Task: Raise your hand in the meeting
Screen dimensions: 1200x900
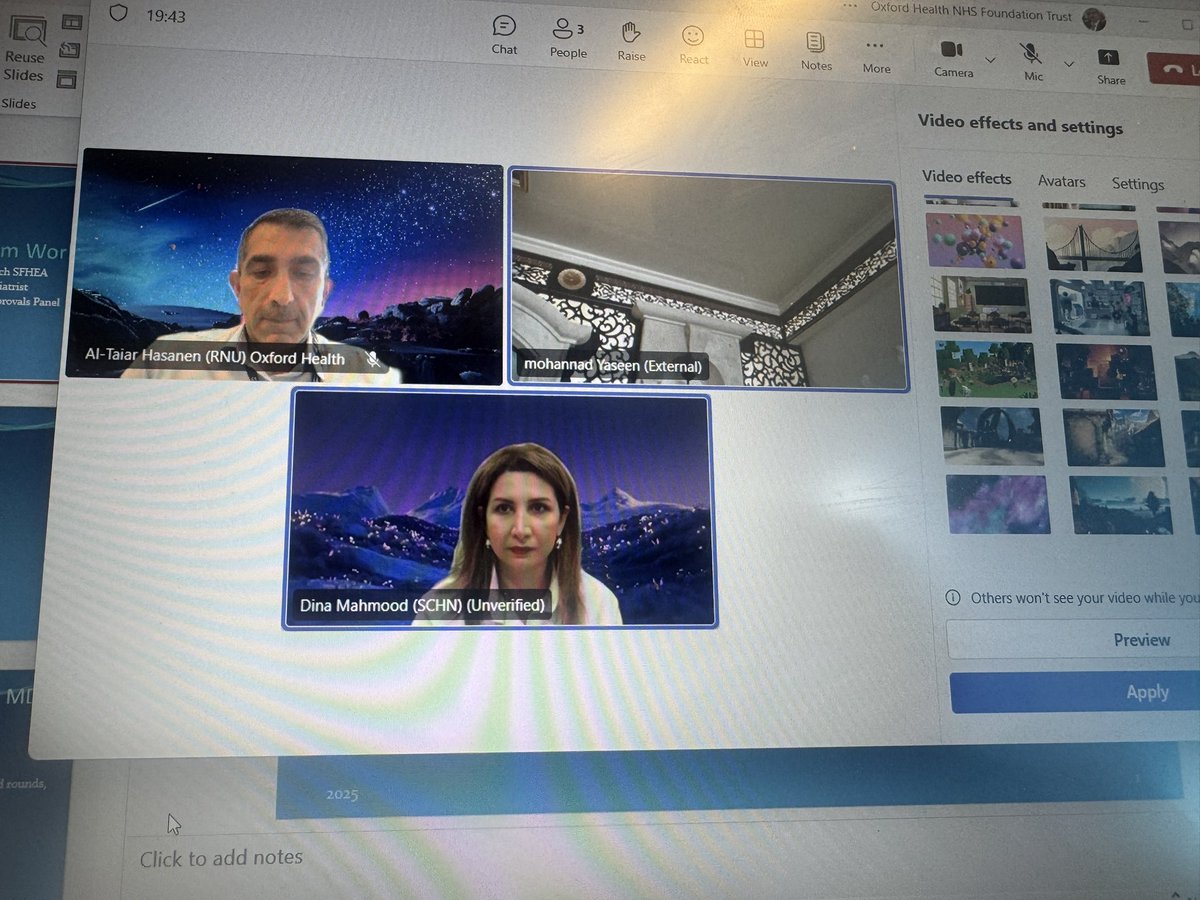Action: pos(631,41)
